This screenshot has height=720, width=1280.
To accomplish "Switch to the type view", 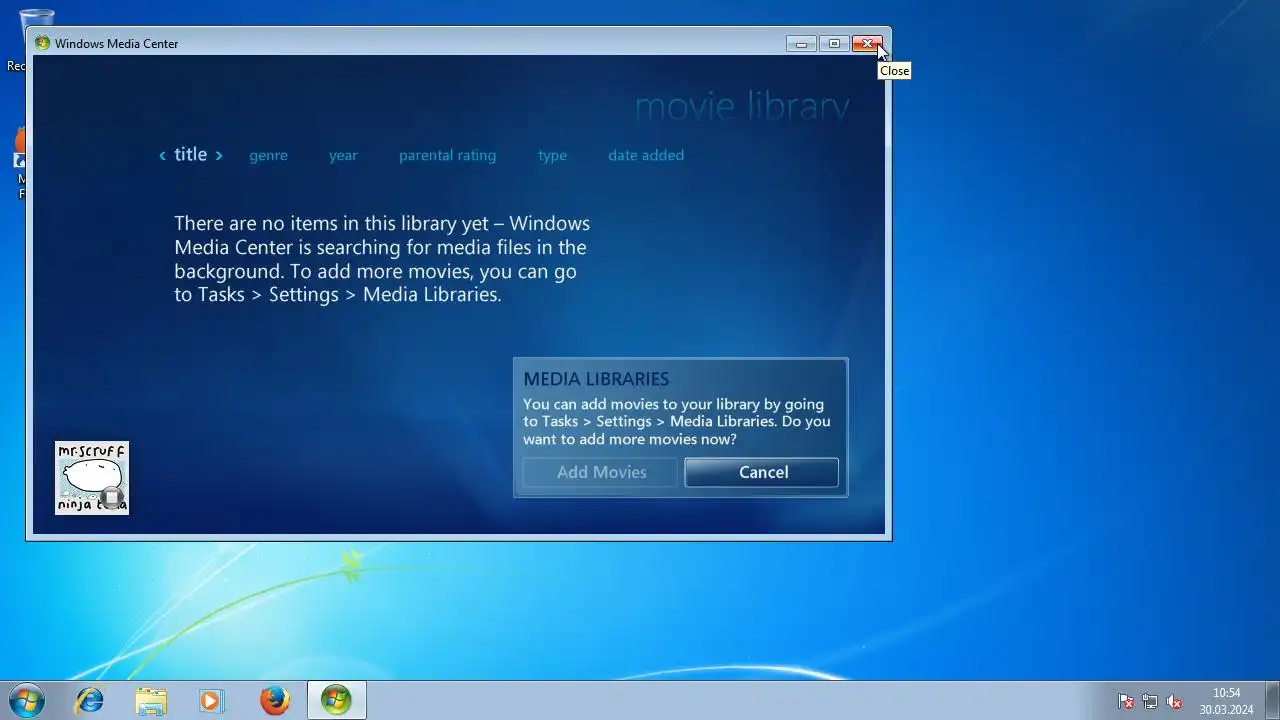I will pos(552,155).
